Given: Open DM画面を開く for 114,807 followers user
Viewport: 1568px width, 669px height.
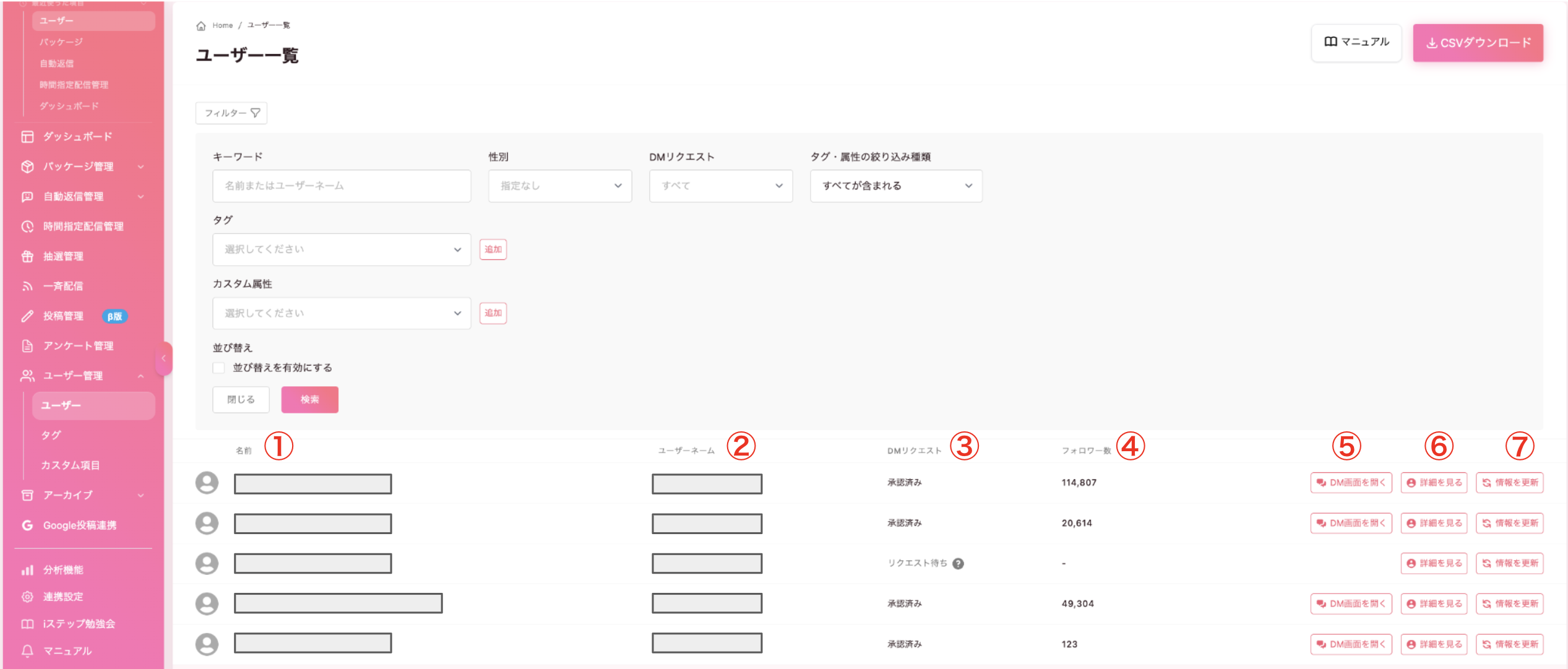Looking at the screenshot, I should 1351,483.
